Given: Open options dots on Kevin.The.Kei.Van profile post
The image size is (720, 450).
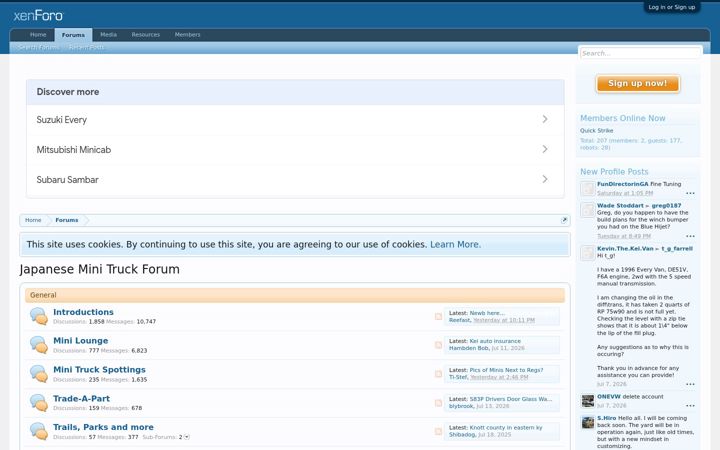Looking at the screenshot, I should point(690,384).
